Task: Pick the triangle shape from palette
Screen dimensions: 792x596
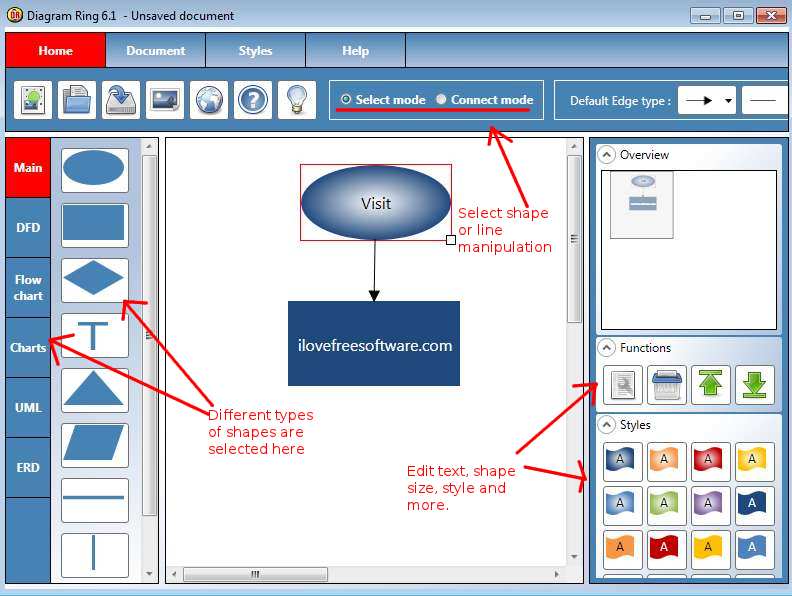Action: [x=94, y=390]
